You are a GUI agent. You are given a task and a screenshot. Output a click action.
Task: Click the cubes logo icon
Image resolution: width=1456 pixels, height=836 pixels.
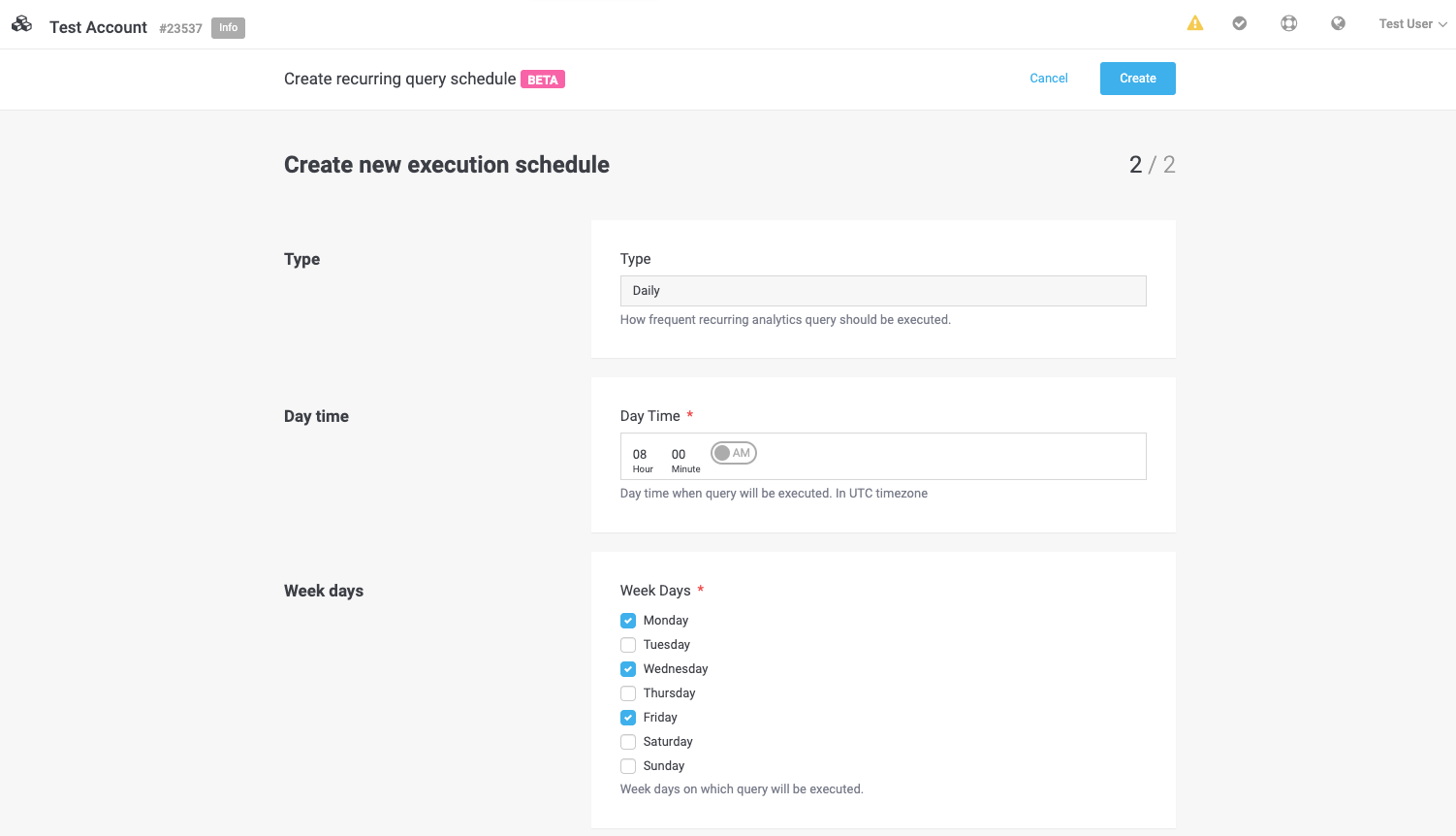(x=21, y=23)
